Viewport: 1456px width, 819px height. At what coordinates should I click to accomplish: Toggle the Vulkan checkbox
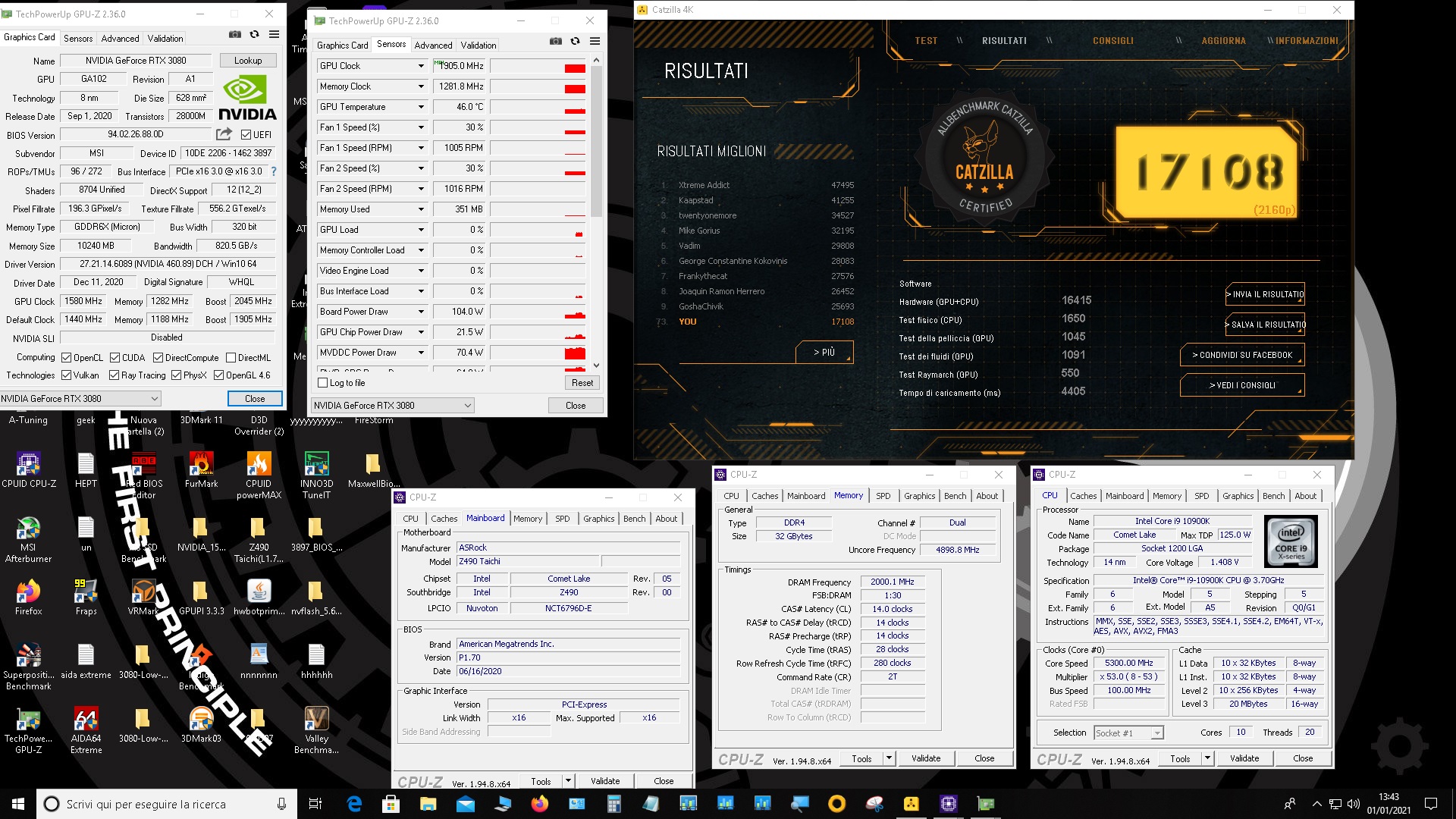tap(67, 375)
